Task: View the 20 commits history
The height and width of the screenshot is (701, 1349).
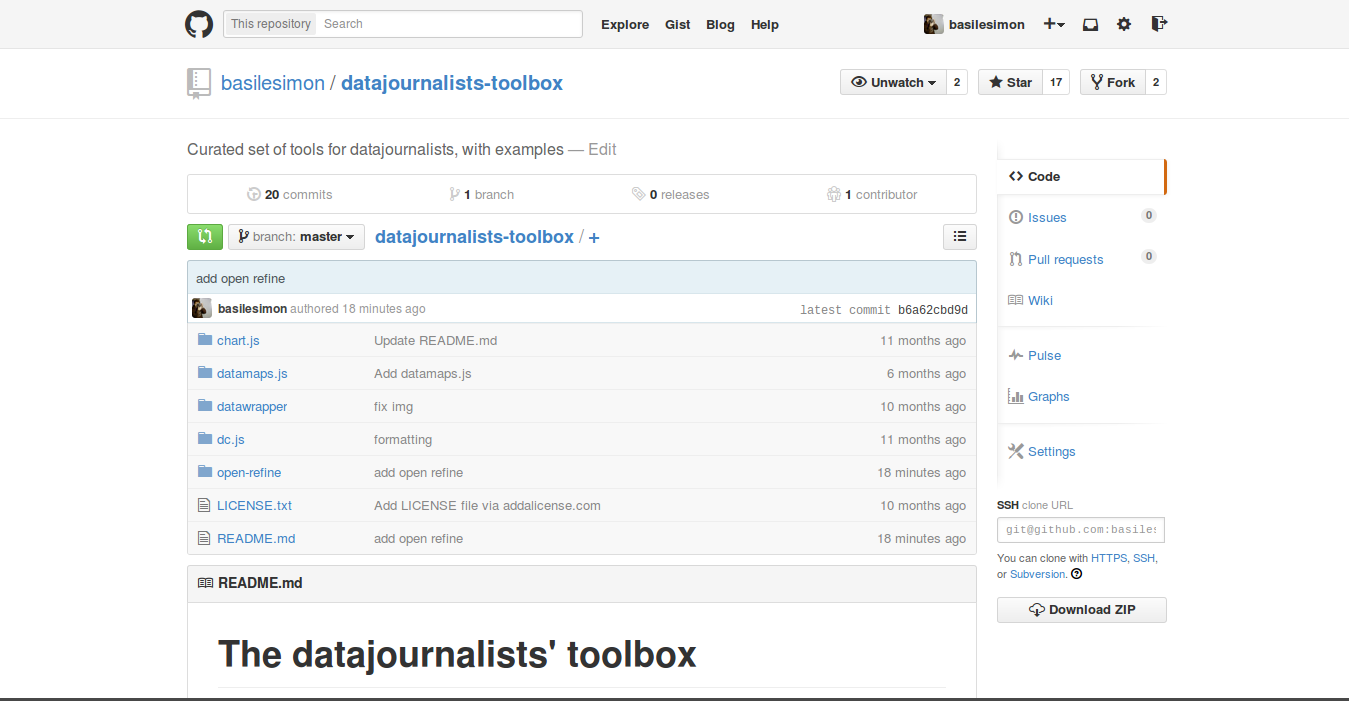Action: tap(290, 195)
